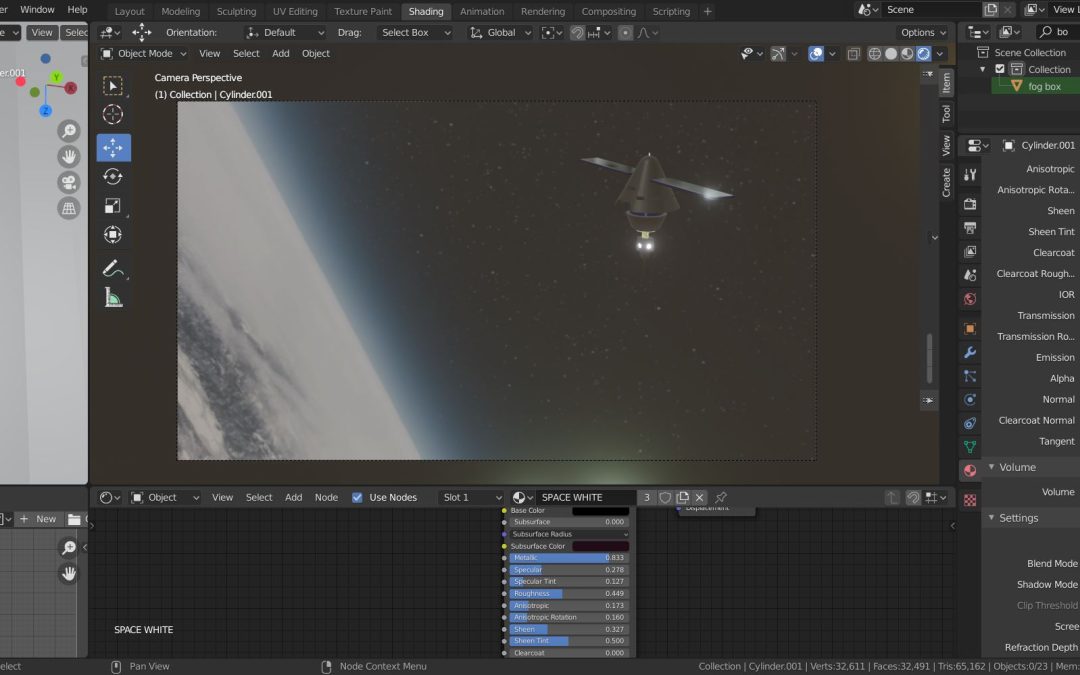Toggle viewport gizmos button
1080x675 pixels.
tap(778, 54)
